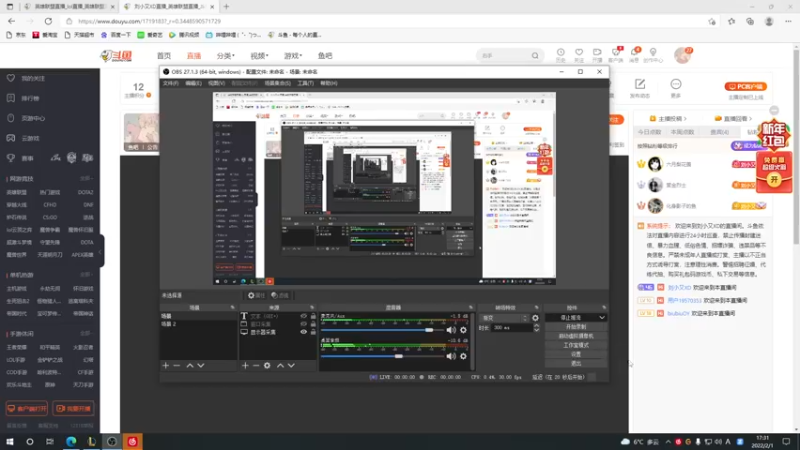Click the Douyu logo
Viewport: 800px width, 450px height.
pyautogui.click(x=116, y=56)
